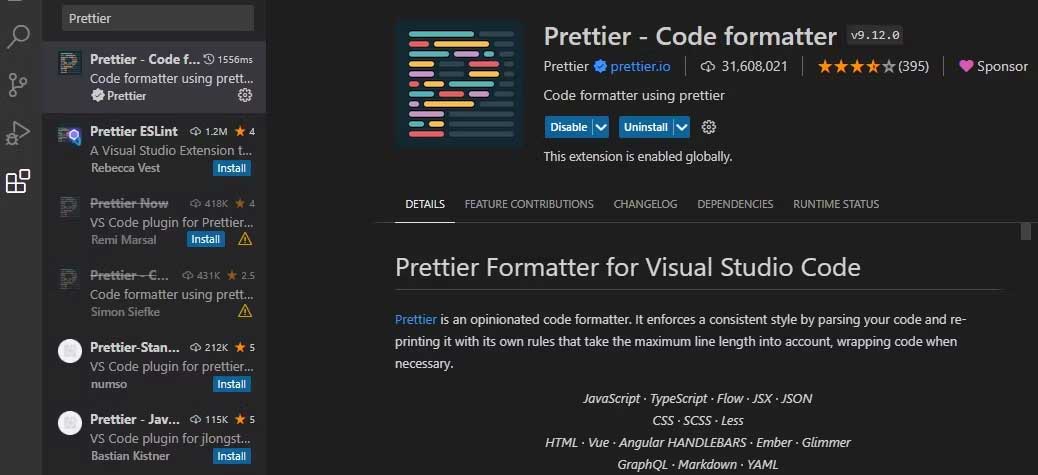The height and width of the screenshot is (475, 1038).
Task: Click gear icon on Prettier list item
Action: click(245, 95)
